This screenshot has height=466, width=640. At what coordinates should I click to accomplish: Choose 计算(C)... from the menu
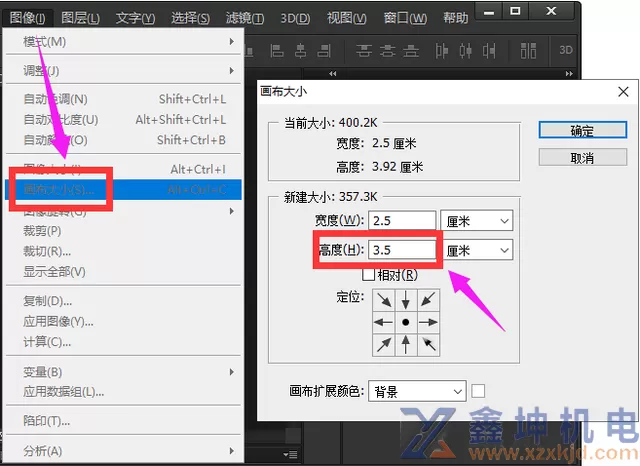pyautogui.click(x=123, y=342)
